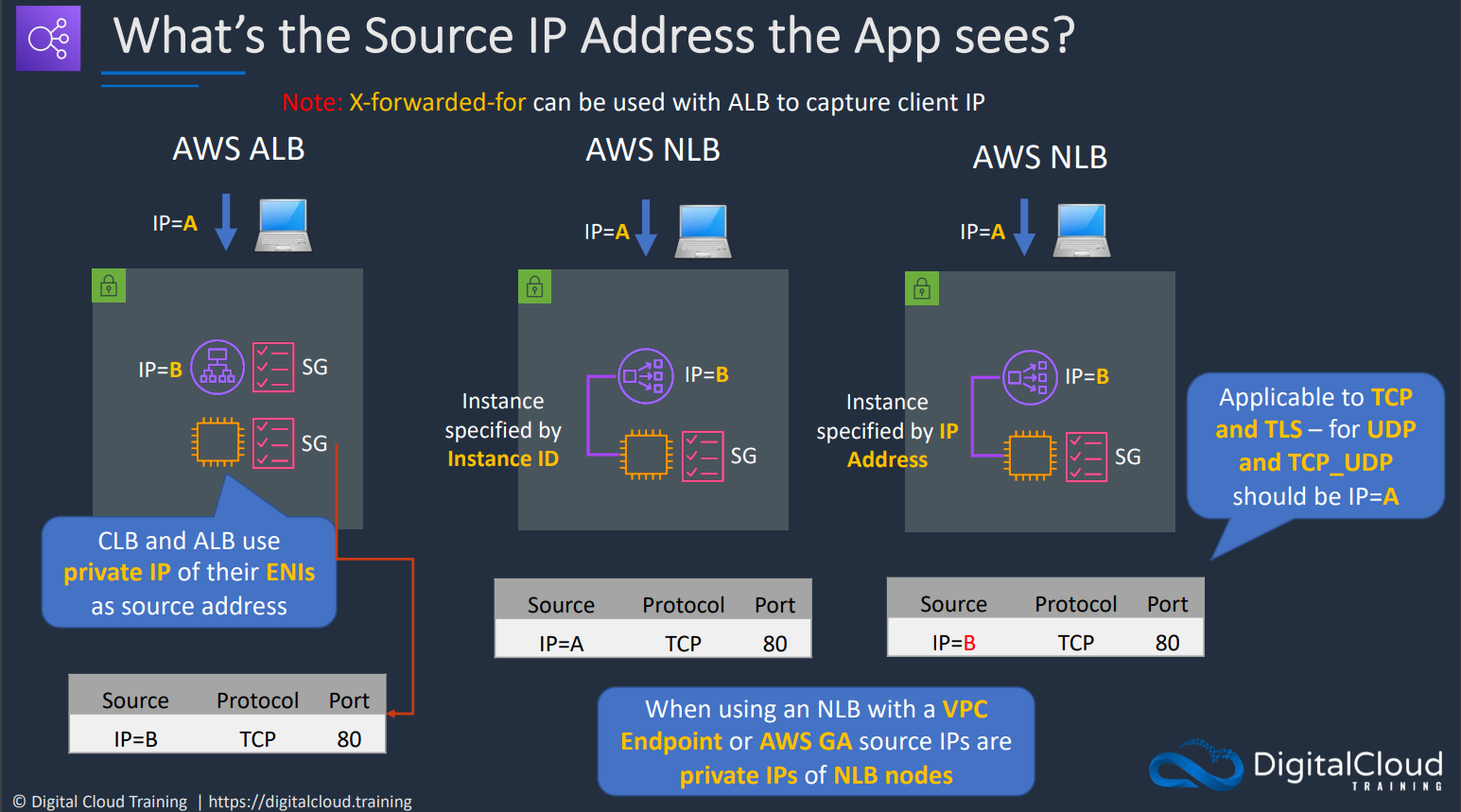
Task: Click the red 'Note:' X-forwarded-for line
Action: [634, 102]
